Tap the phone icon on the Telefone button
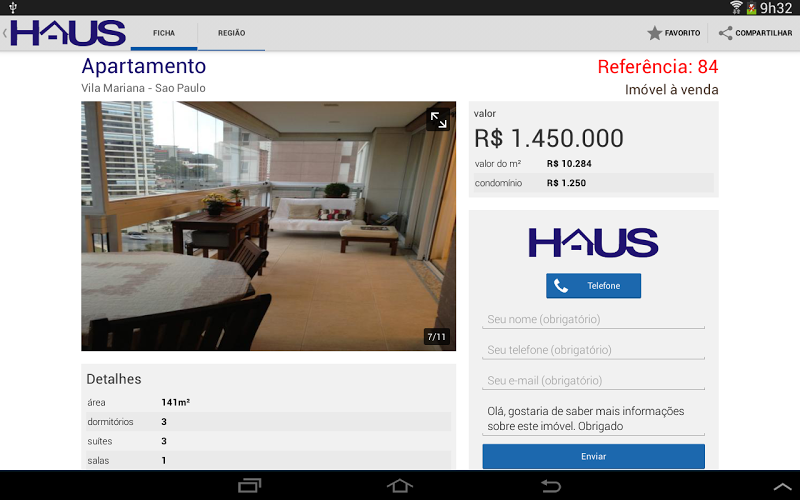The image size is (800, 500). click(x=561, y=286)
